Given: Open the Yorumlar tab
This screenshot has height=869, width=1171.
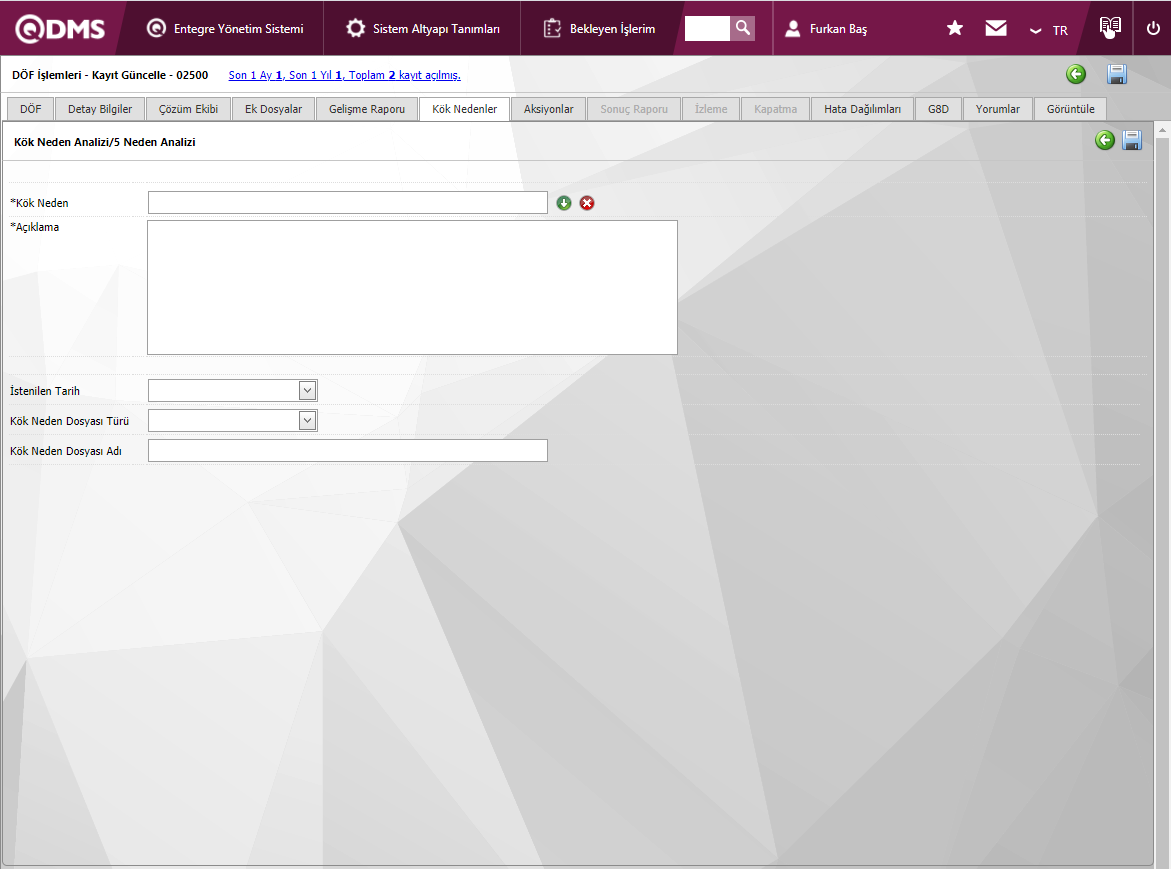Looking at the screenshot, I should coord(997,109).
